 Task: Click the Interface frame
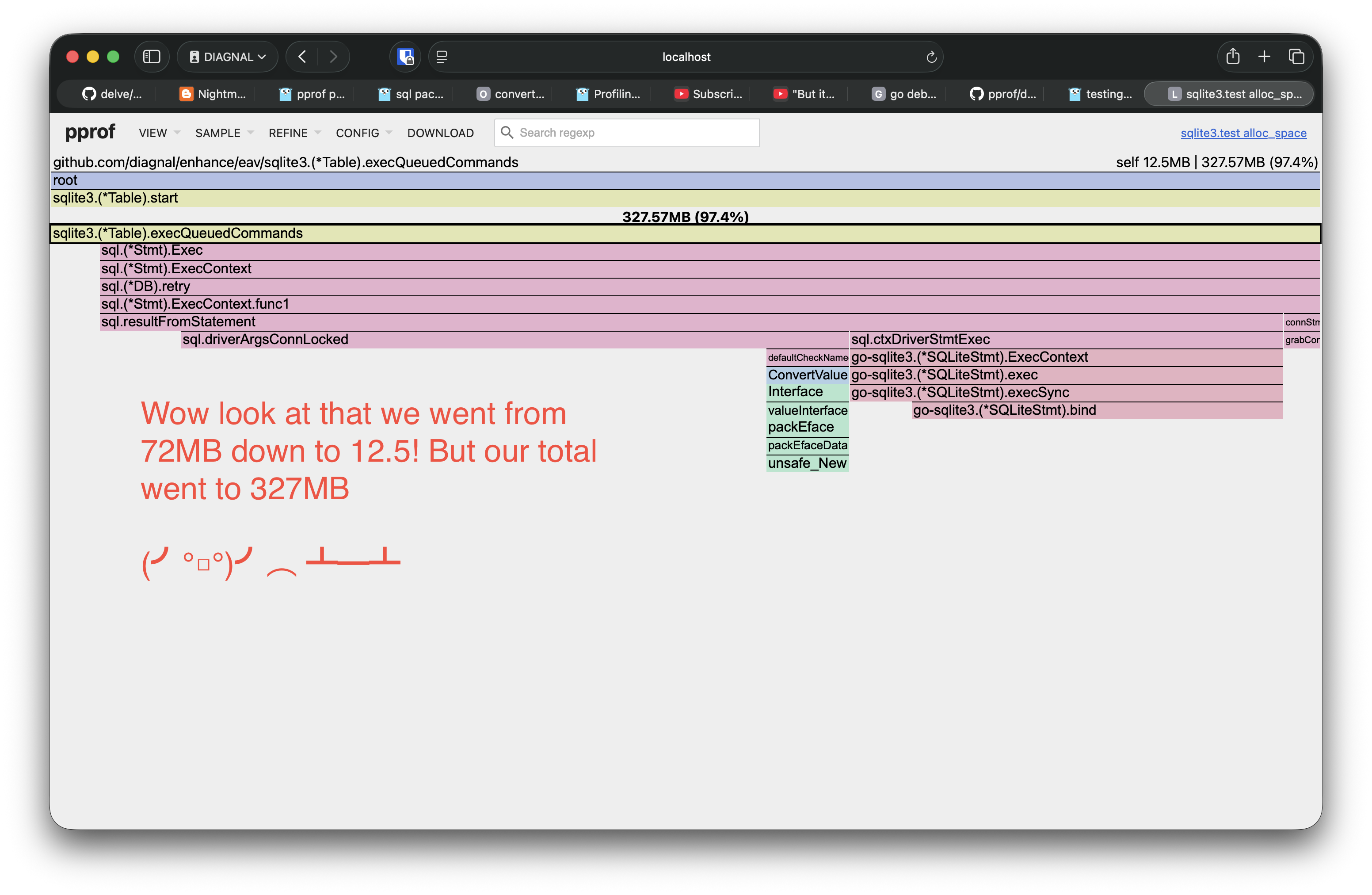pos(808,392)
